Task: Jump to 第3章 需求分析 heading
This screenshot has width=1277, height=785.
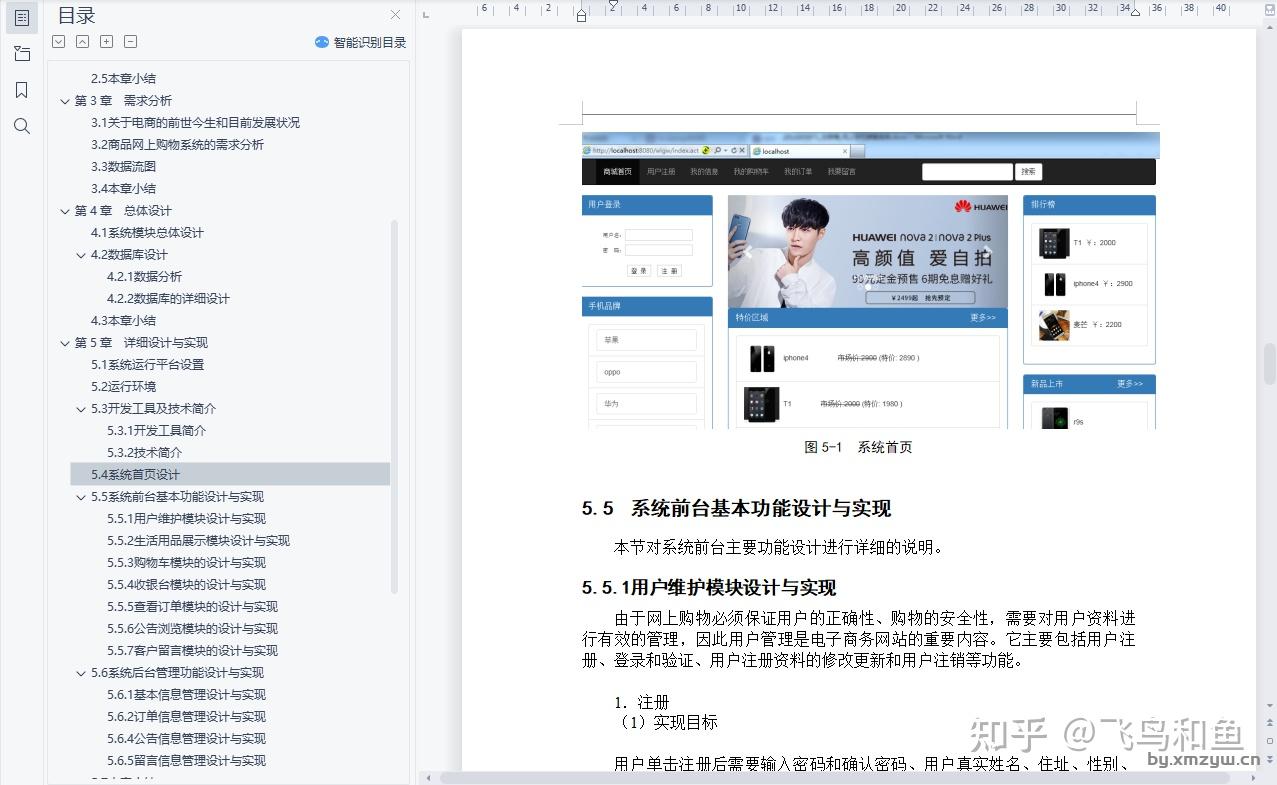Action: (123, 100)
